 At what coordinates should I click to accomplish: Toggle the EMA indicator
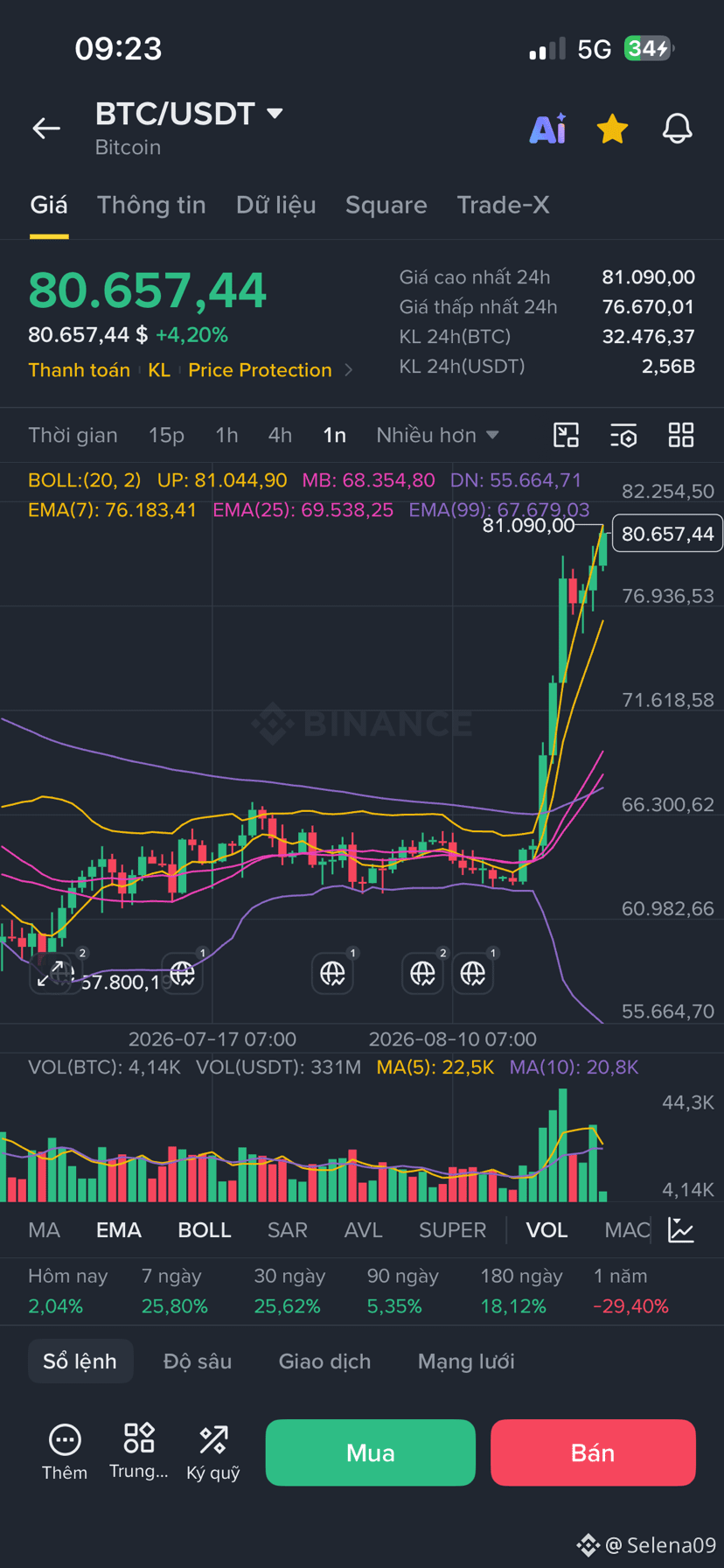[x=119, y=1229]
